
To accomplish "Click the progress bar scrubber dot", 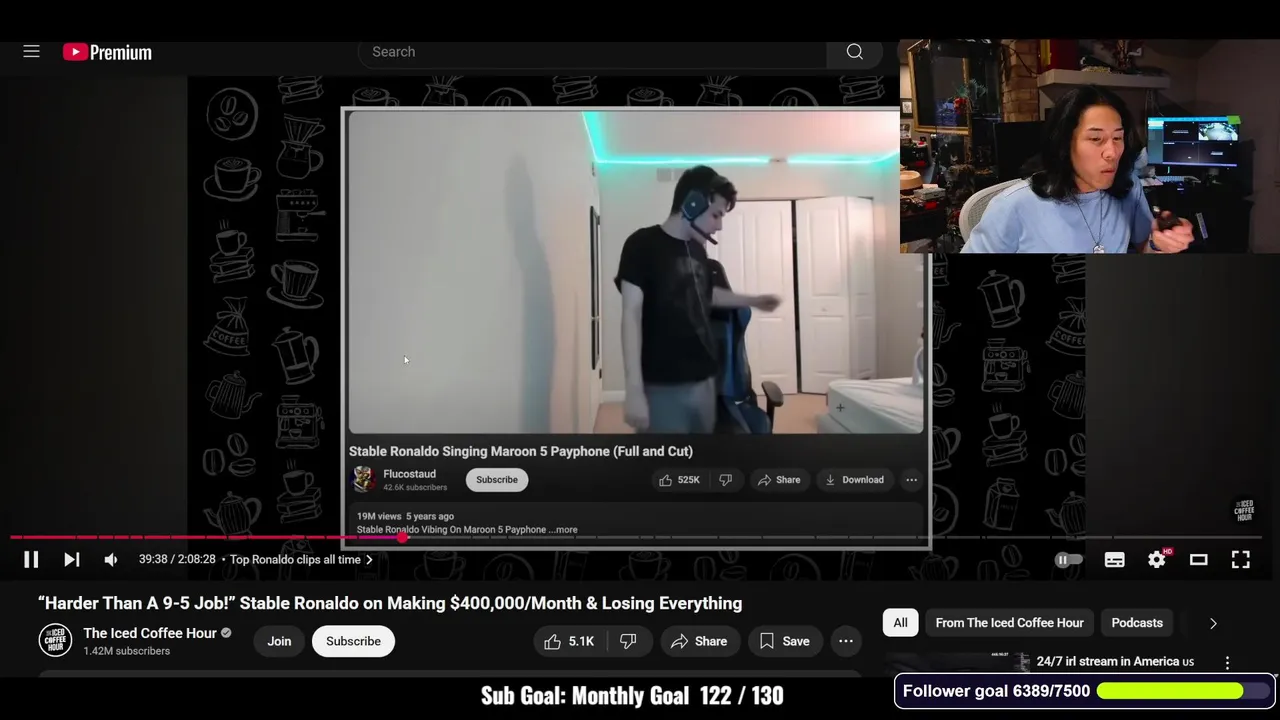I will [x=403, y=538].
